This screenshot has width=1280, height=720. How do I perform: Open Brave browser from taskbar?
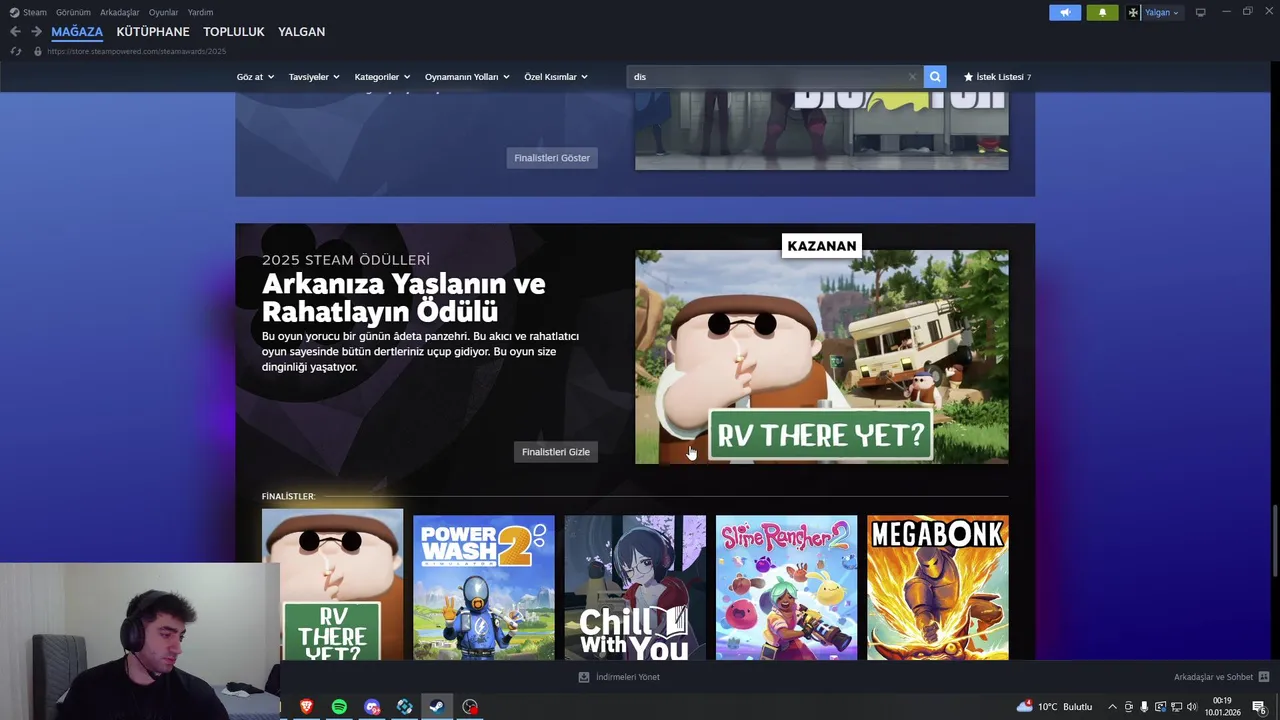pos(306,707)
